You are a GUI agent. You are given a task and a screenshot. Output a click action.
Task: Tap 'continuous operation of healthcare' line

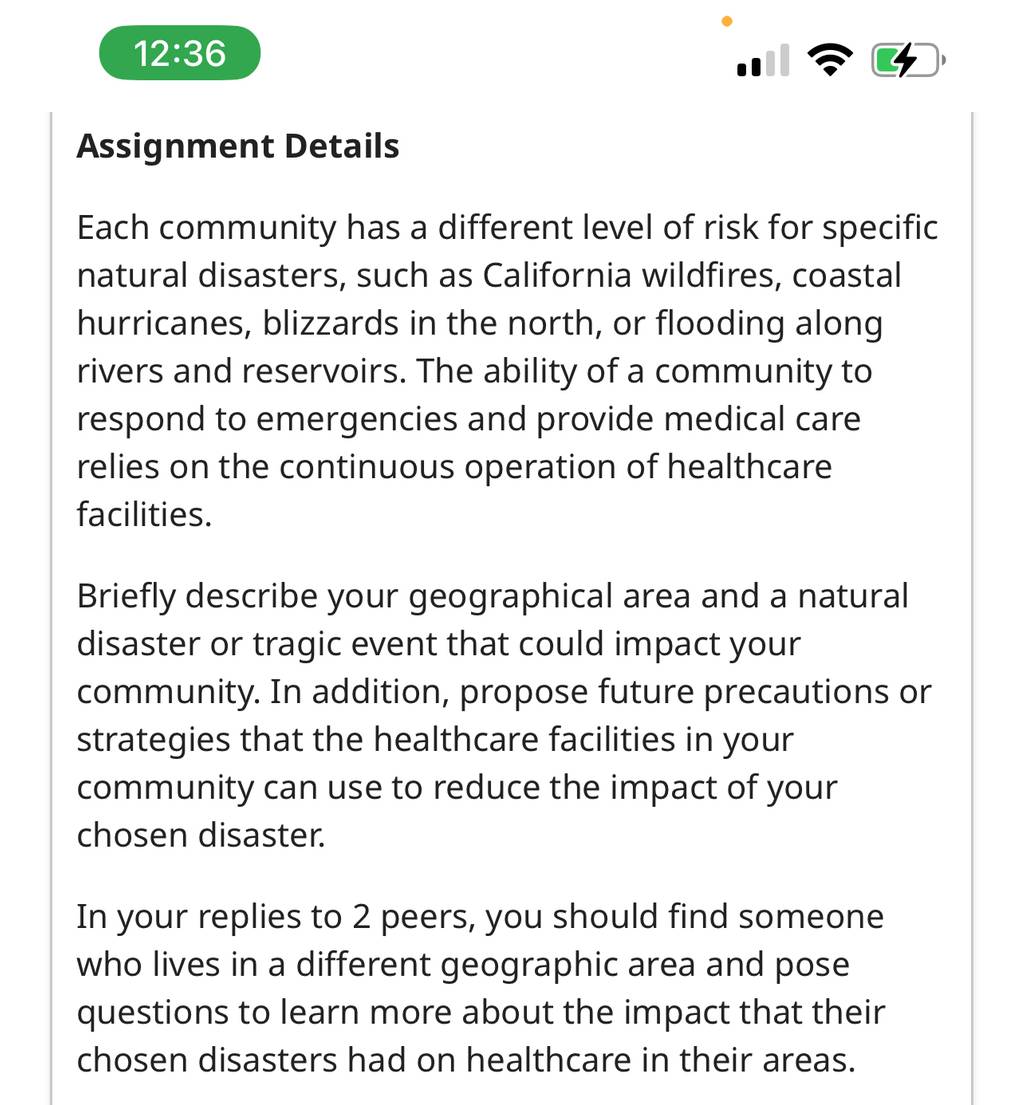(x=455, y=467)
